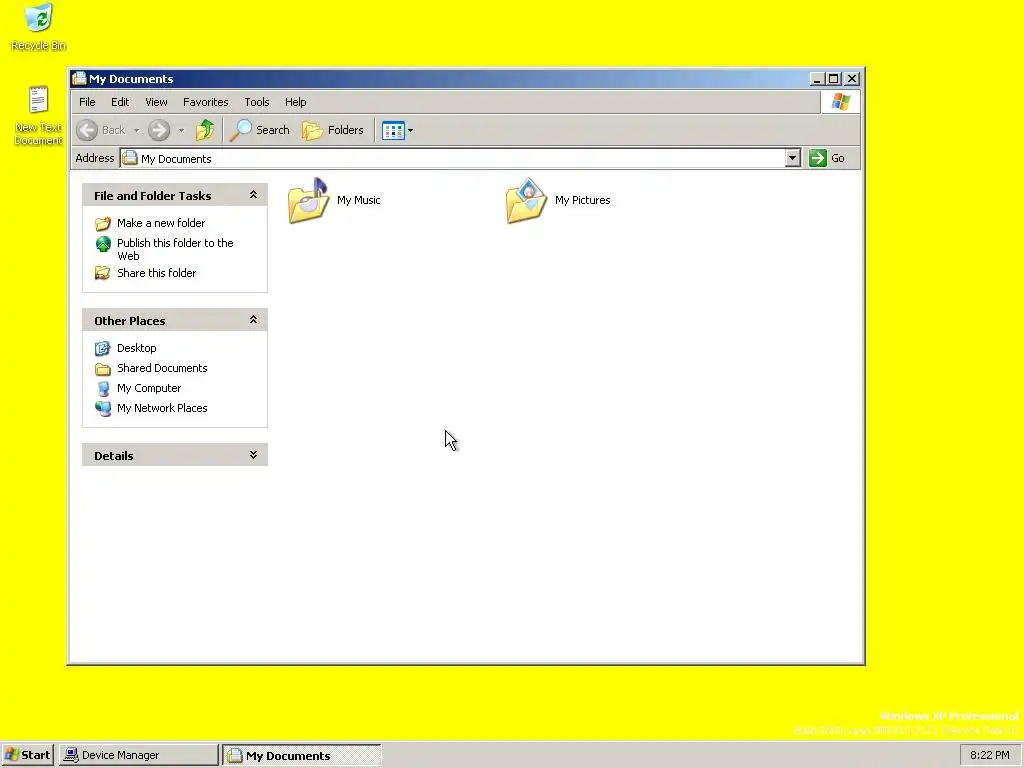1024x768 pixels.
Task: Click the Share this folder icon
Action: tap(103, 273)
